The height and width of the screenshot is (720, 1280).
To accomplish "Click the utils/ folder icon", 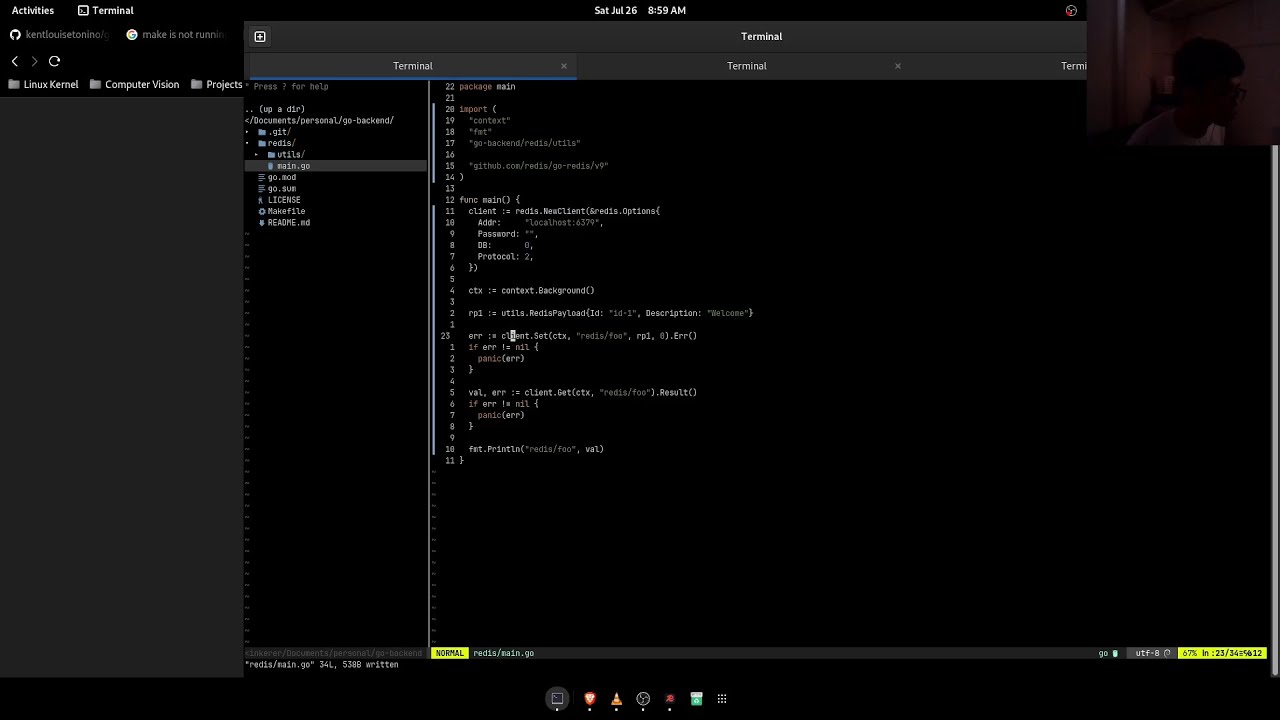I will click(271, 155).
